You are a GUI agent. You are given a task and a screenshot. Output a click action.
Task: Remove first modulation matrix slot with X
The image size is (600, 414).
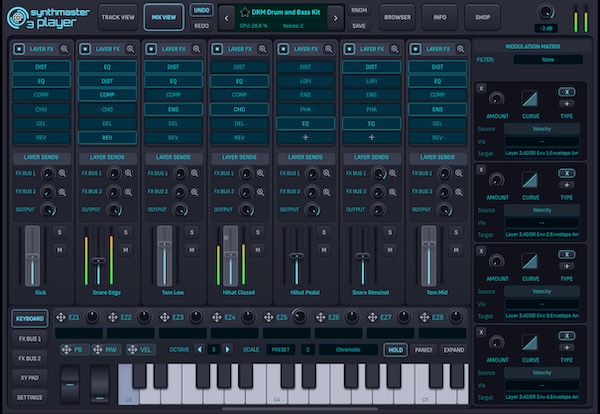481,88
